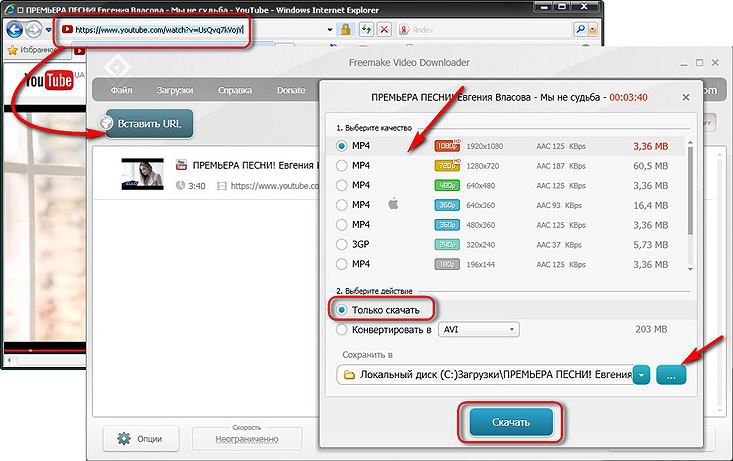Screen dimensions: 733x461
Task: Click Неограниченно speed button
Action: (x=247, y=439)
